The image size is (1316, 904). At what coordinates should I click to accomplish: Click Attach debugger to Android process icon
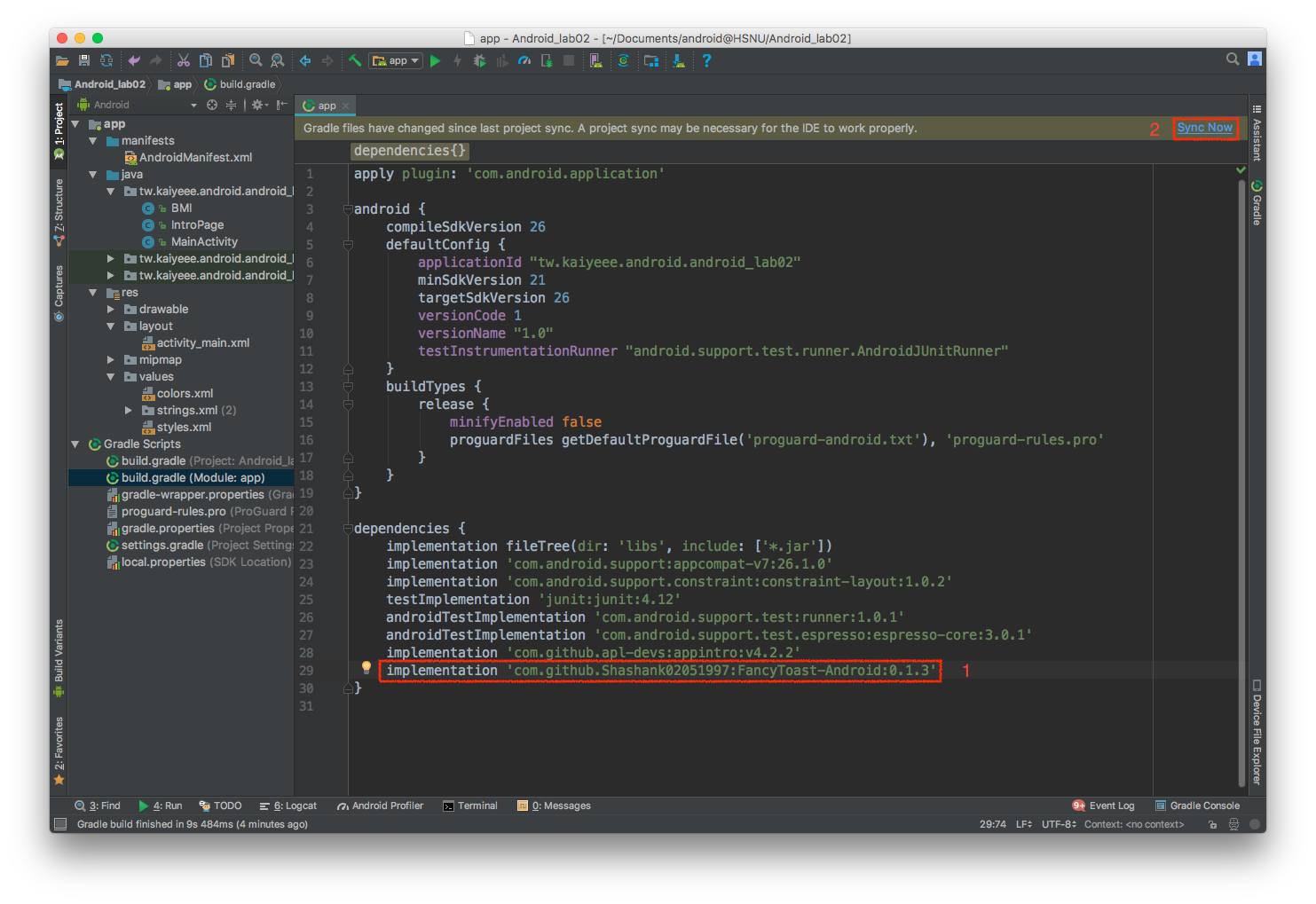click(547, 60)
